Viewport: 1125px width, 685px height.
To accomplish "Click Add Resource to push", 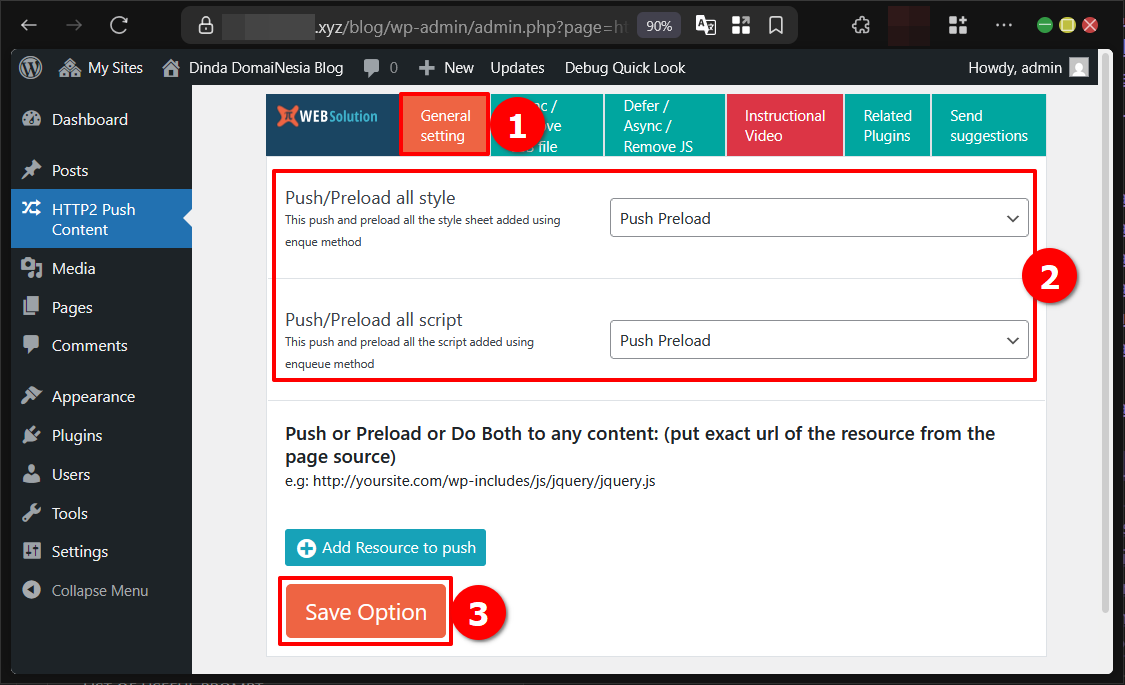I will [x=385, y=547].
